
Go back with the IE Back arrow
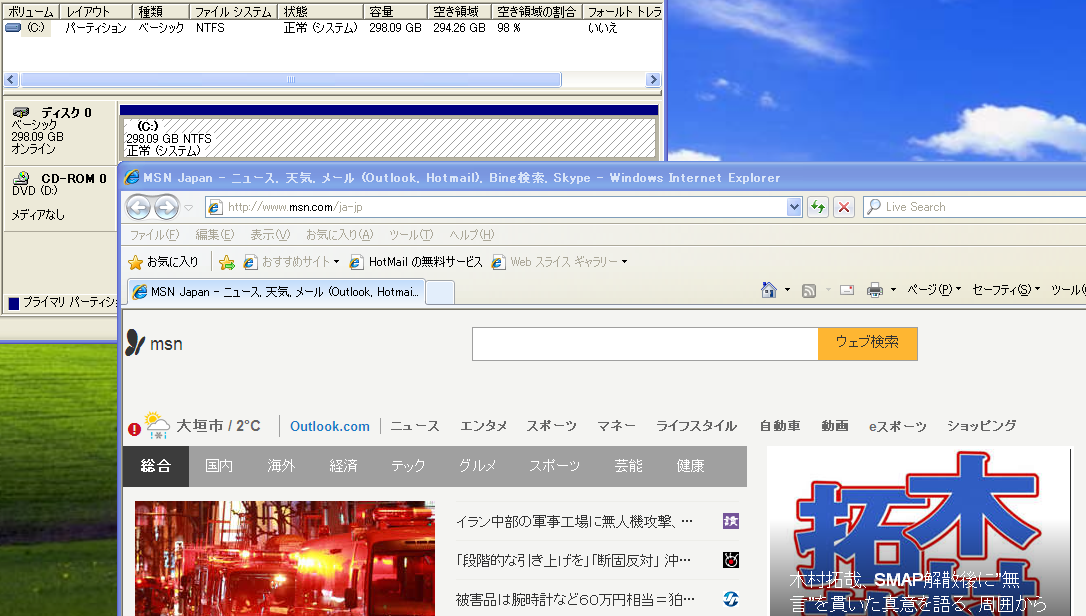pyautogui.click(x=139, y=206)
